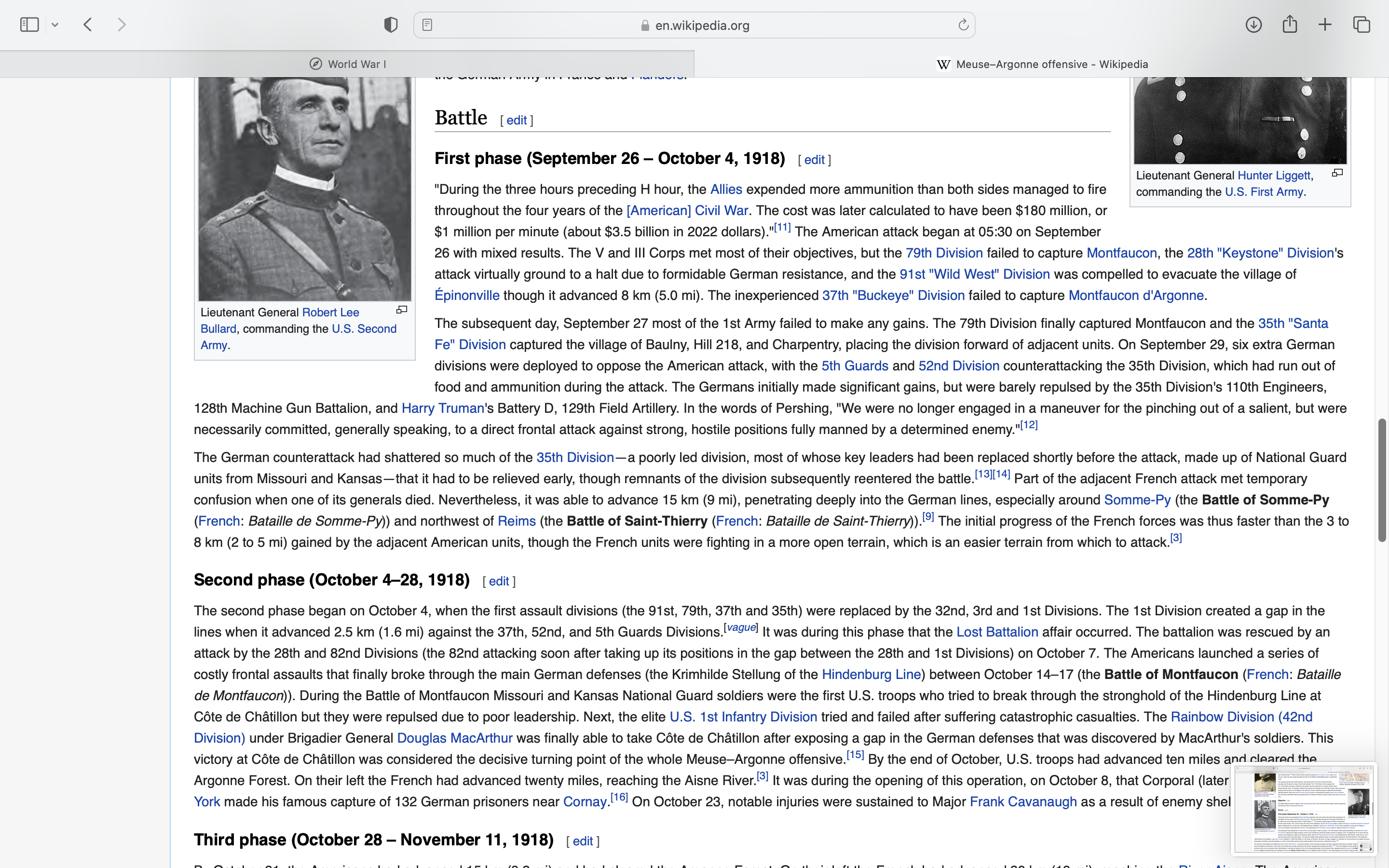
Task: Edit the Second phase section
Action: point(498,581)
